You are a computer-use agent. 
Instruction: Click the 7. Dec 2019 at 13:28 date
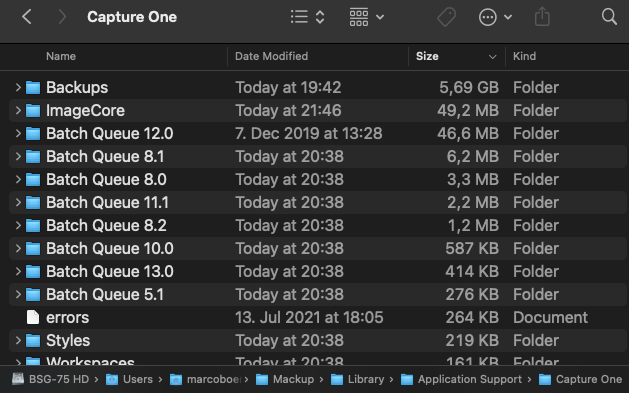pos(308,134)
